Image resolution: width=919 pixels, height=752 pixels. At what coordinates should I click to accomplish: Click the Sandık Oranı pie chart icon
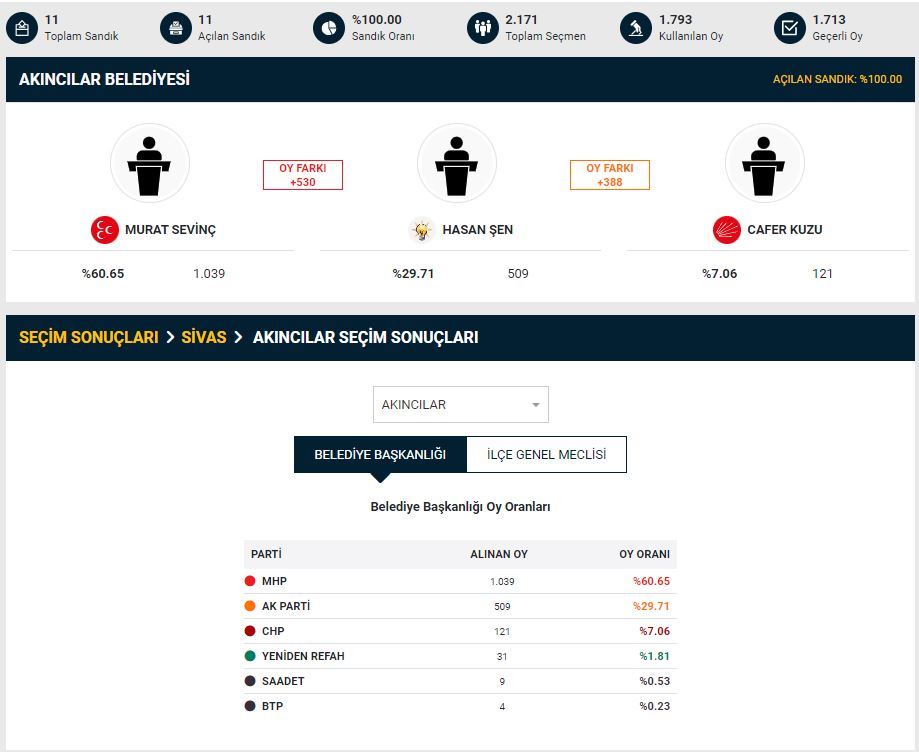pyautogui.click(x=329, y=28)
